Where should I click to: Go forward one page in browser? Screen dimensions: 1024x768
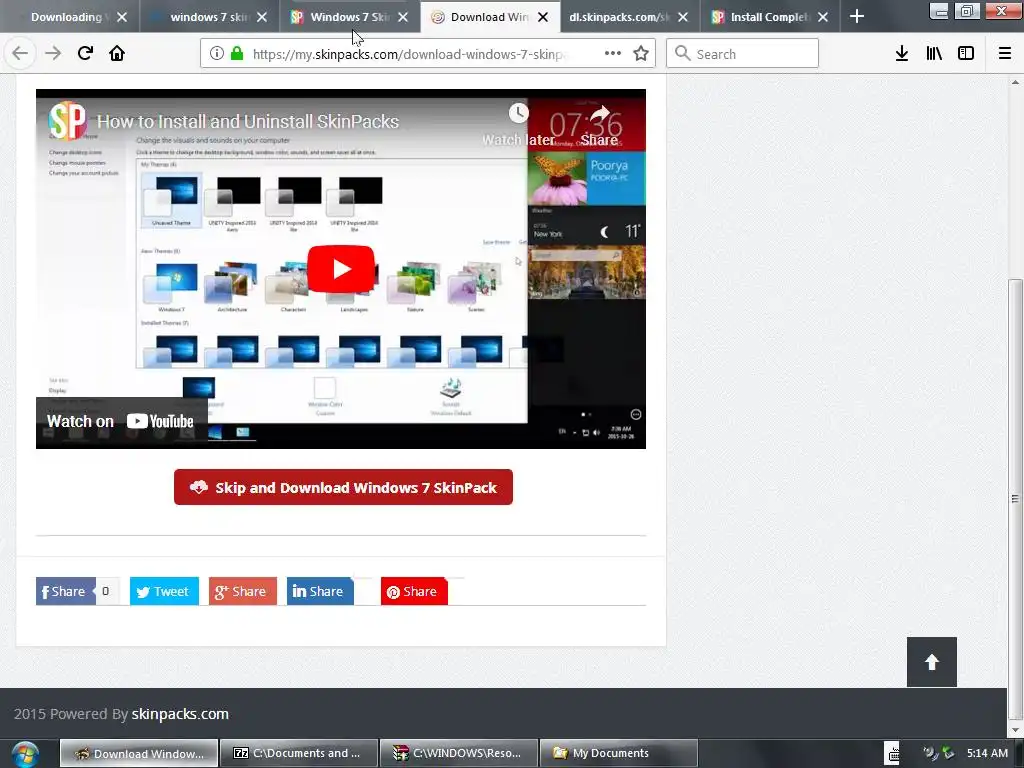(x=53, y=54)
